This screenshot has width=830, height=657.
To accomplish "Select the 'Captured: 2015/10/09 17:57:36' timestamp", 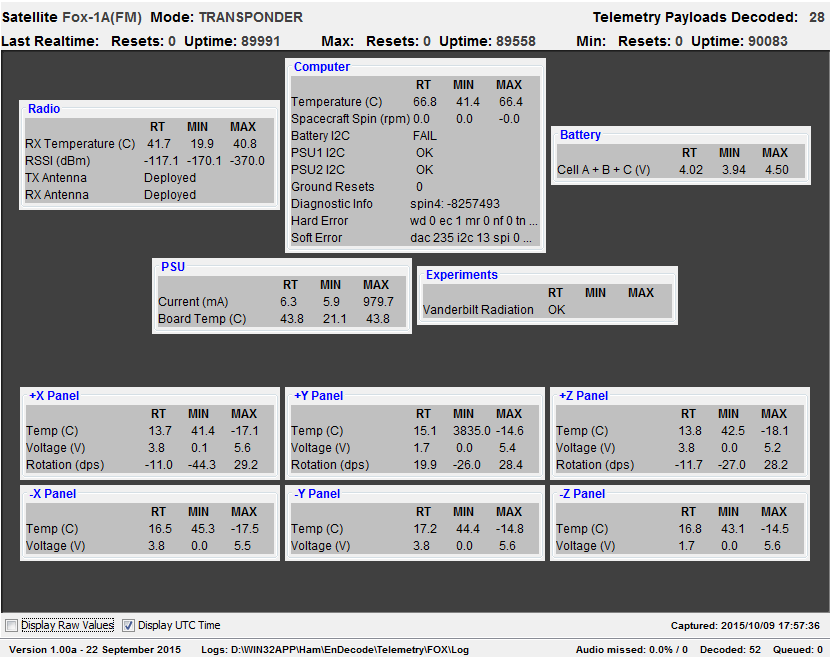I will pos(745,626).
